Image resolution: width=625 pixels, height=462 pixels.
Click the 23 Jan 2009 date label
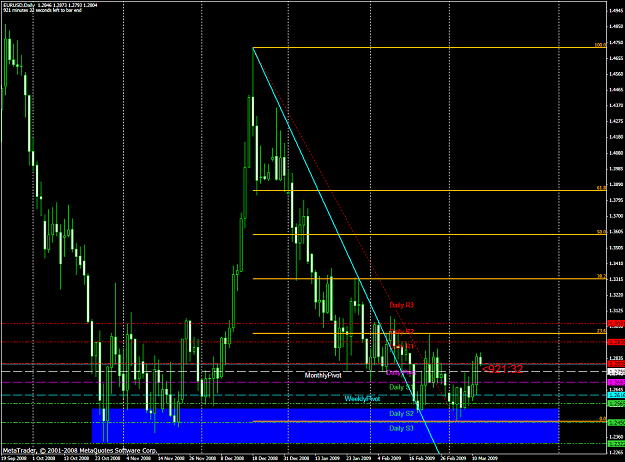tap(358, 458)
